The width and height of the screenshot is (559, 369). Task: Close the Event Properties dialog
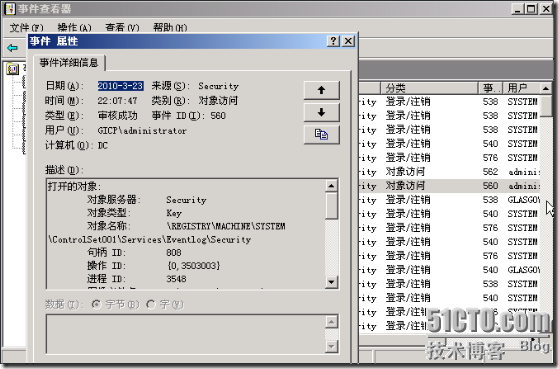pos(348,41)
